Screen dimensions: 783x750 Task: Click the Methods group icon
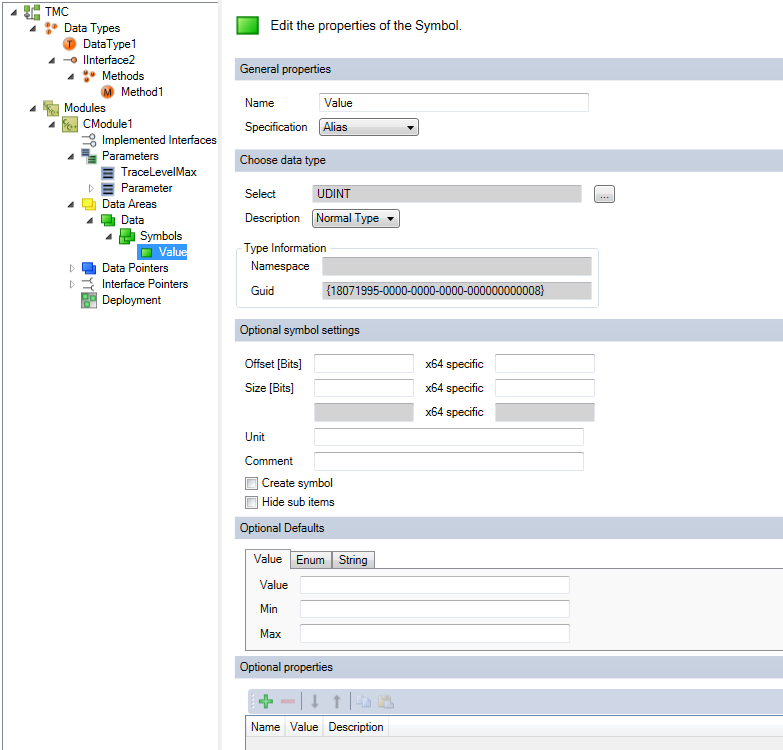coord(89,76)
